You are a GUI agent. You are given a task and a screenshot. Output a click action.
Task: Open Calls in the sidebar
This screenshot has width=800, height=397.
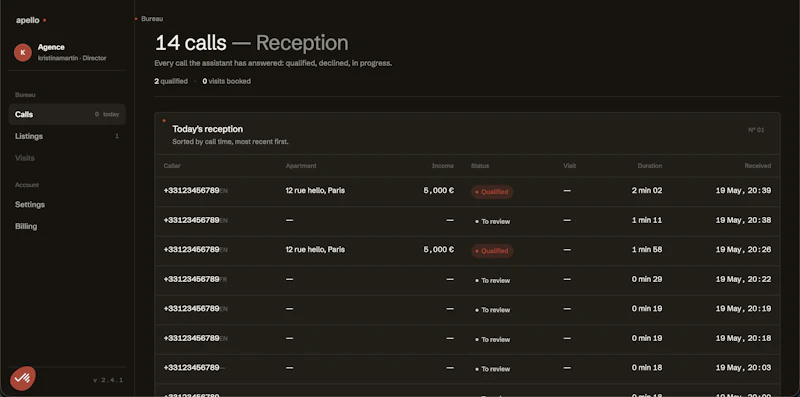67,114
